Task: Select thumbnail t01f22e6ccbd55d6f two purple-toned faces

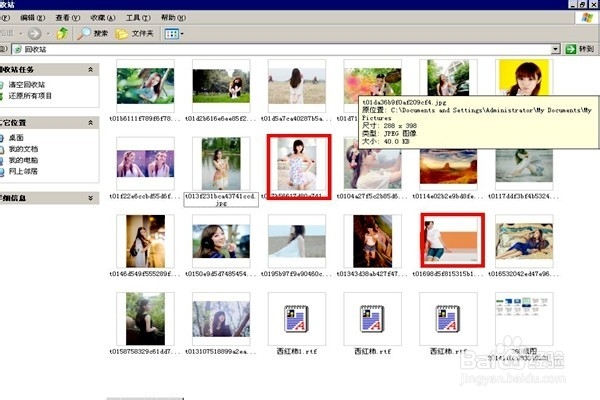Action: point(145,163)
